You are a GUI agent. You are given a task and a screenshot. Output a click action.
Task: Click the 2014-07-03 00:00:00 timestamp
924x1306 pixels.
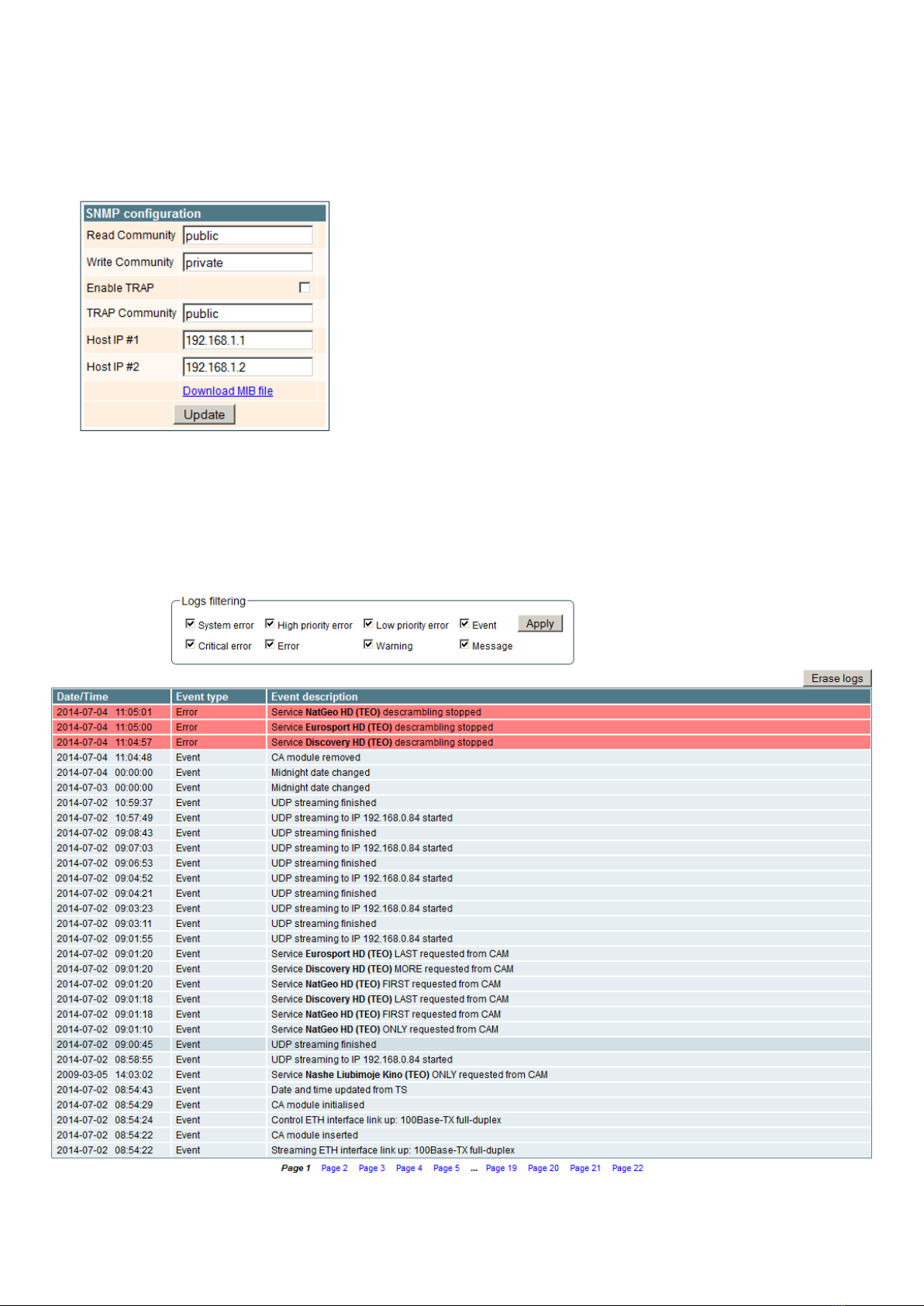coord(105,787)
